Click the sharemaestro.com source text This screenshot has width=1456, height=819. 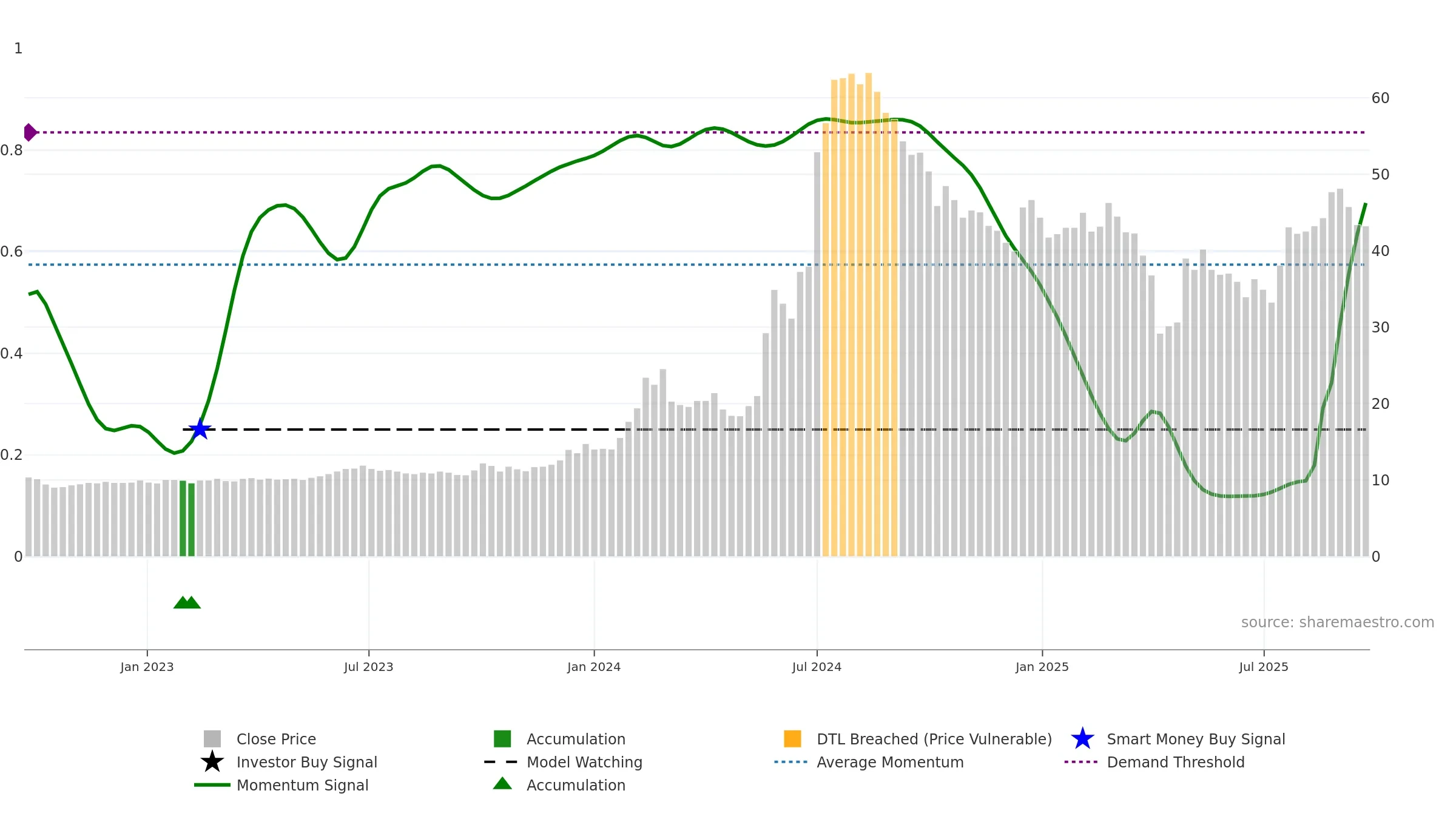click(1337, 622)
